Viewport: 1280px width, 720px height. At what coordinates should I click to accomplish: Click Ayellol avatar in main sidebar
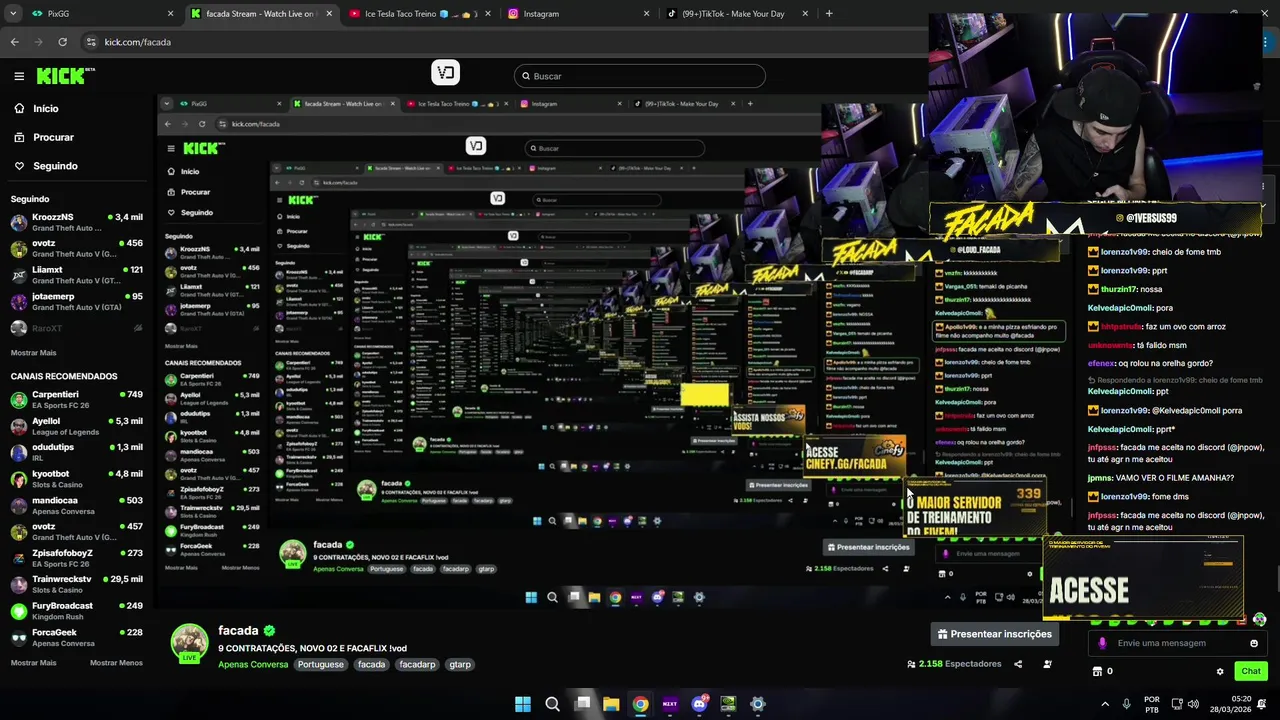click(x=19, y=426)
